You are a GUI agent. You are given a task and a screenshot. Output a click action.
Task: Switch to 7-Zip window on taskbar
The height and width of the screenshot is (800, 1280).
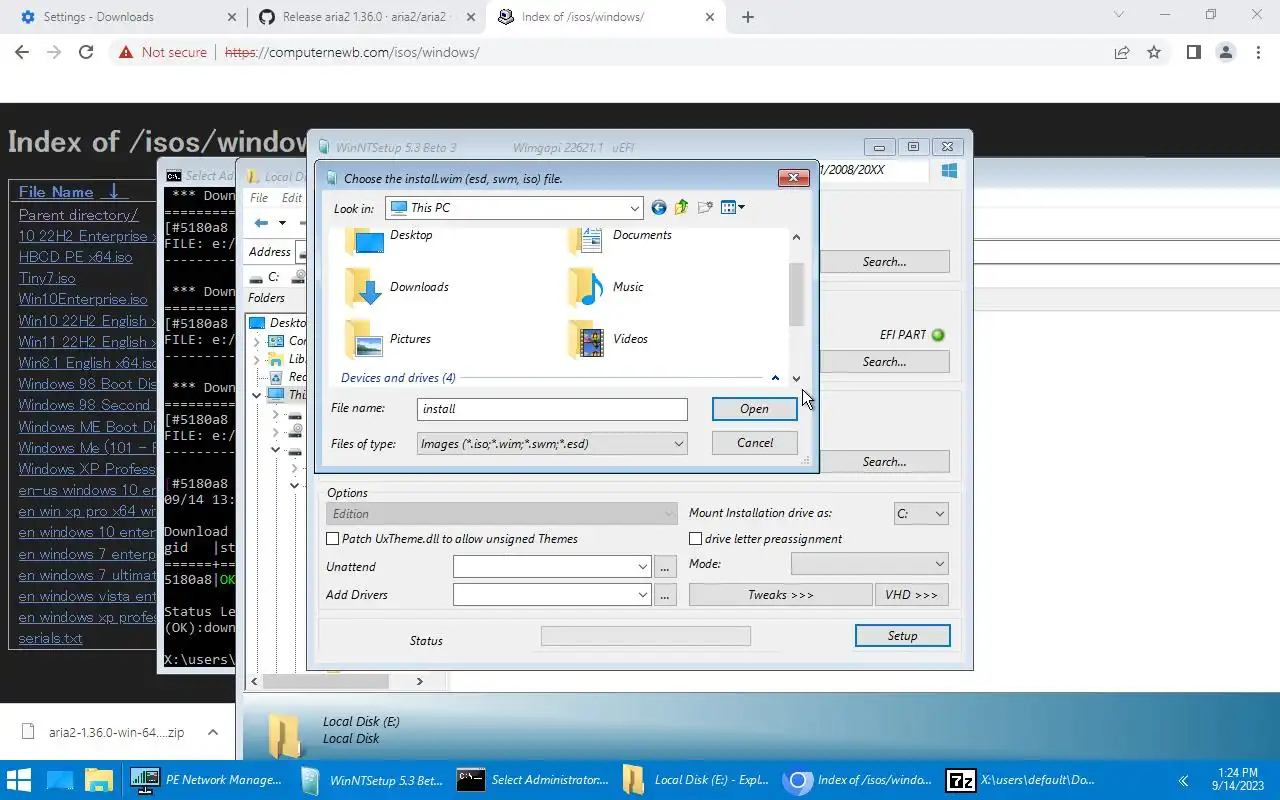(x=1021, y=780)
